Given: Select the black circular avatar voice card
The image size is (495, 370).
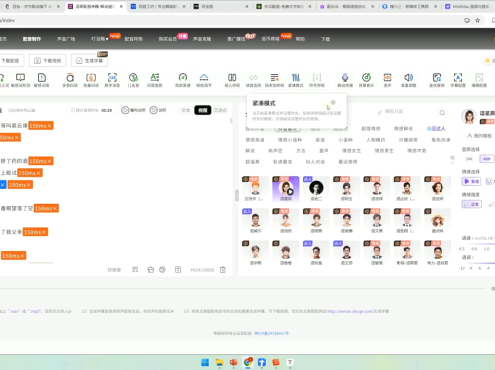Looking at the screenshot, I should point(316,189).
